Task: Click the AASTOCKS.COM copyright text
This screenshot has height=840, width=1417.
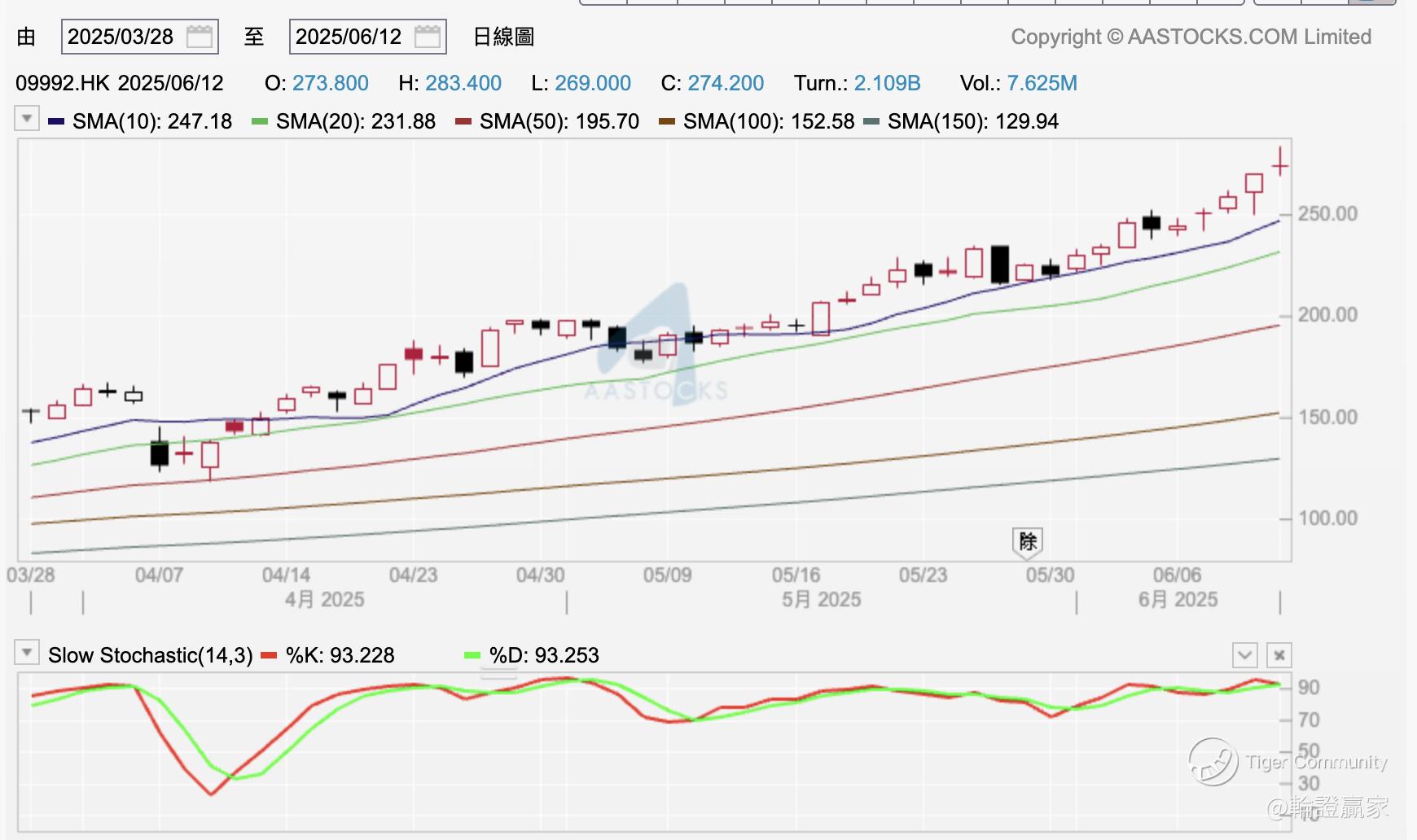Action: click(x=1191, y=37)
